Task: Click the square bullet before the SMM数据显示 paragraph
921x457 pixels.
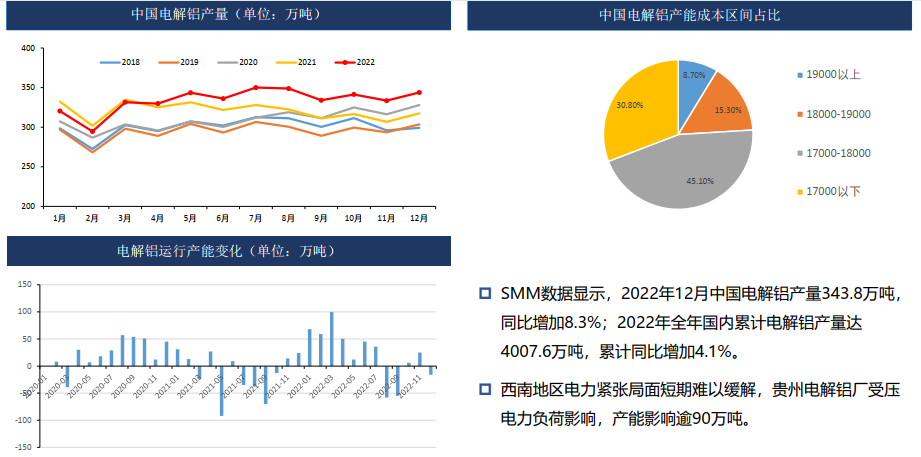Action: coord(485,294)
